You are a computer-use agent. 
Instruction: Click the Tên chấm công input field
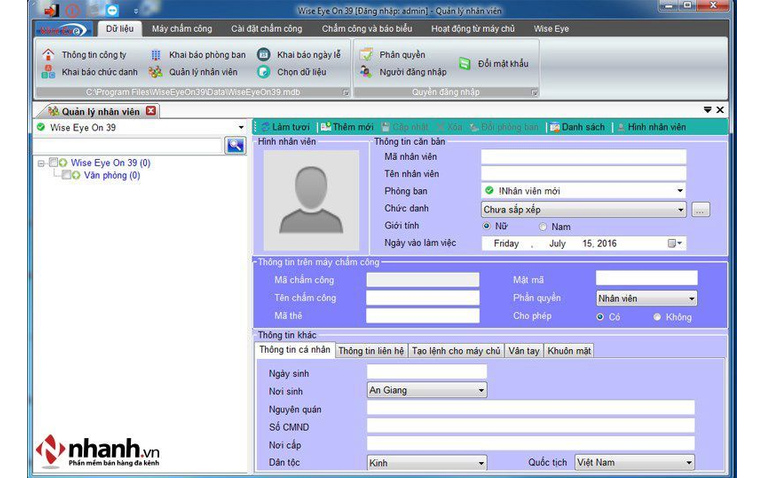click(423, 298)
